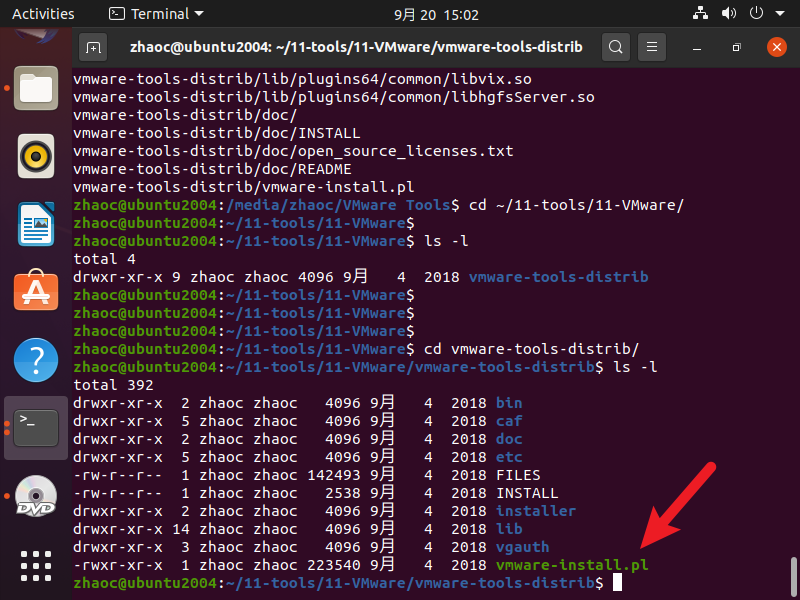Click the doc directory name in listing

click(x=509, y=439)
